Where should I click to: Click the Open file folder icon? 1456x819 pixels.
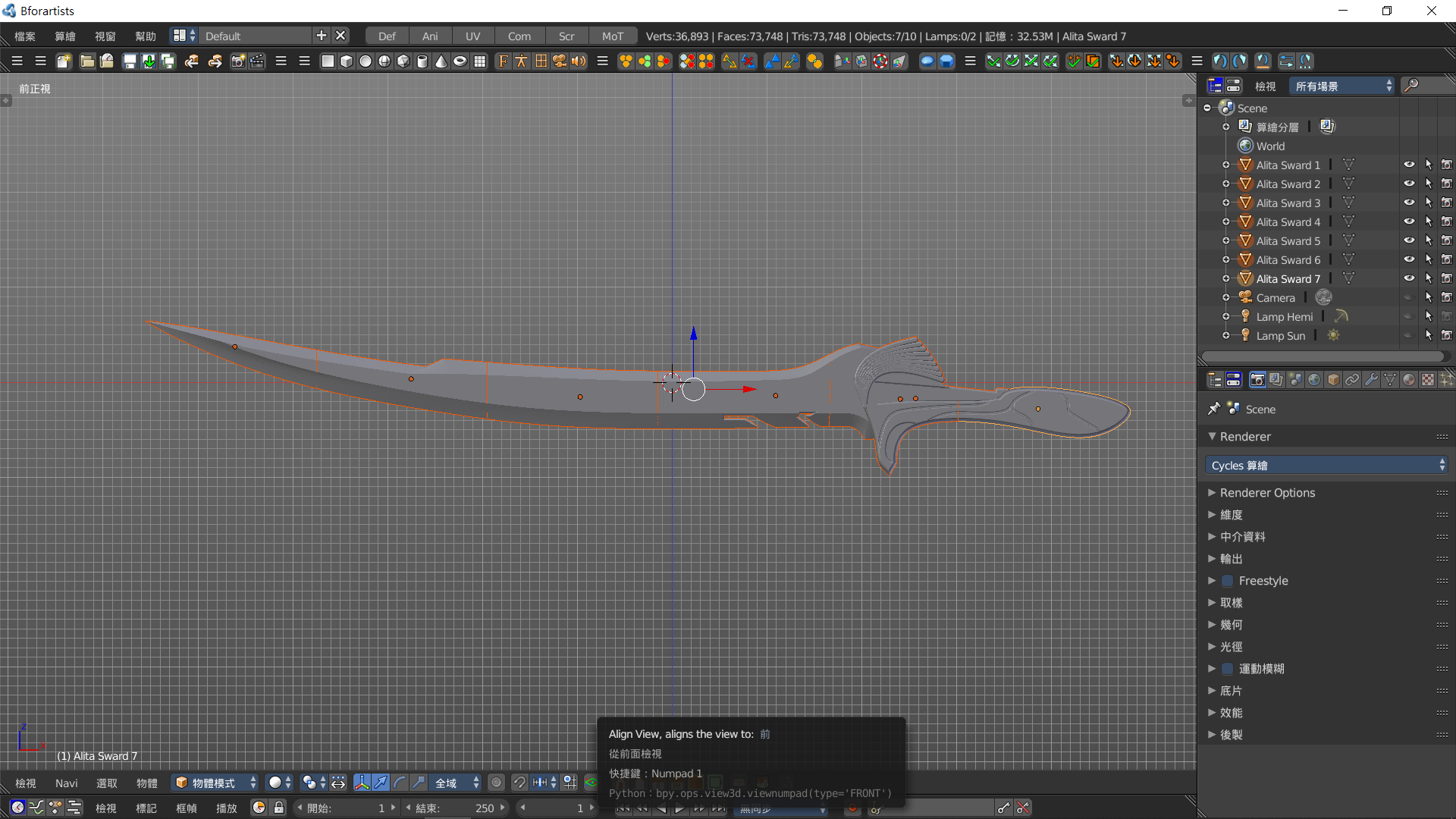pos(87,61)
